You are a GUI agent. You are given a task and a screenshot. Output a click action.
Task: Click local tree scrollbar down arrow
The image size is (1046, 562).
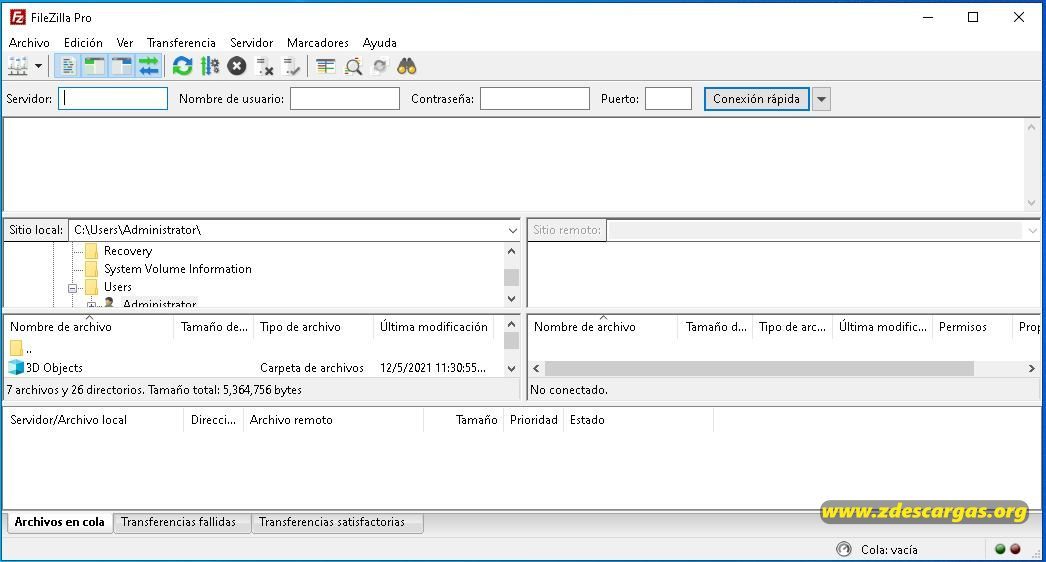512,299
